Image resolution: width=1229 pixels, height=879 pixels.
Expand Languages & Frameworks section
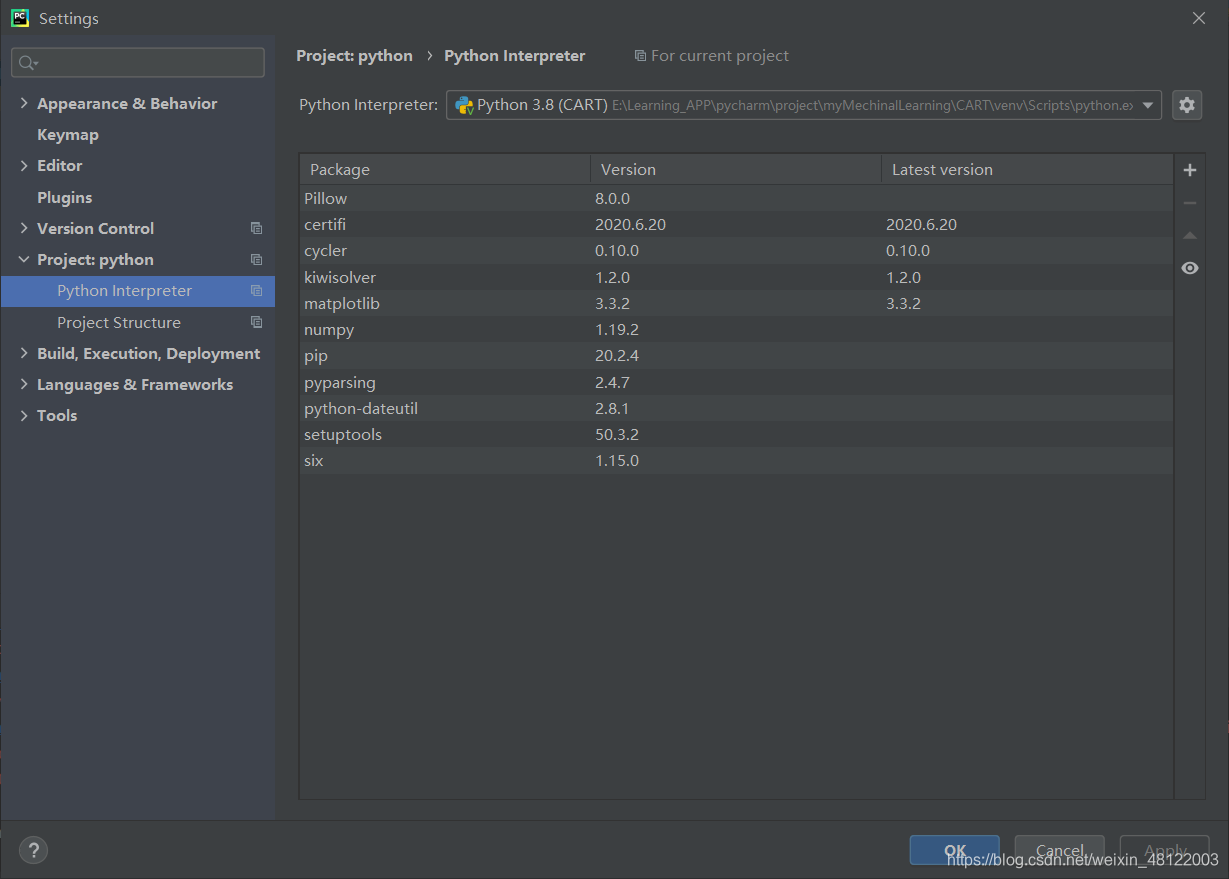pos(24,384)
